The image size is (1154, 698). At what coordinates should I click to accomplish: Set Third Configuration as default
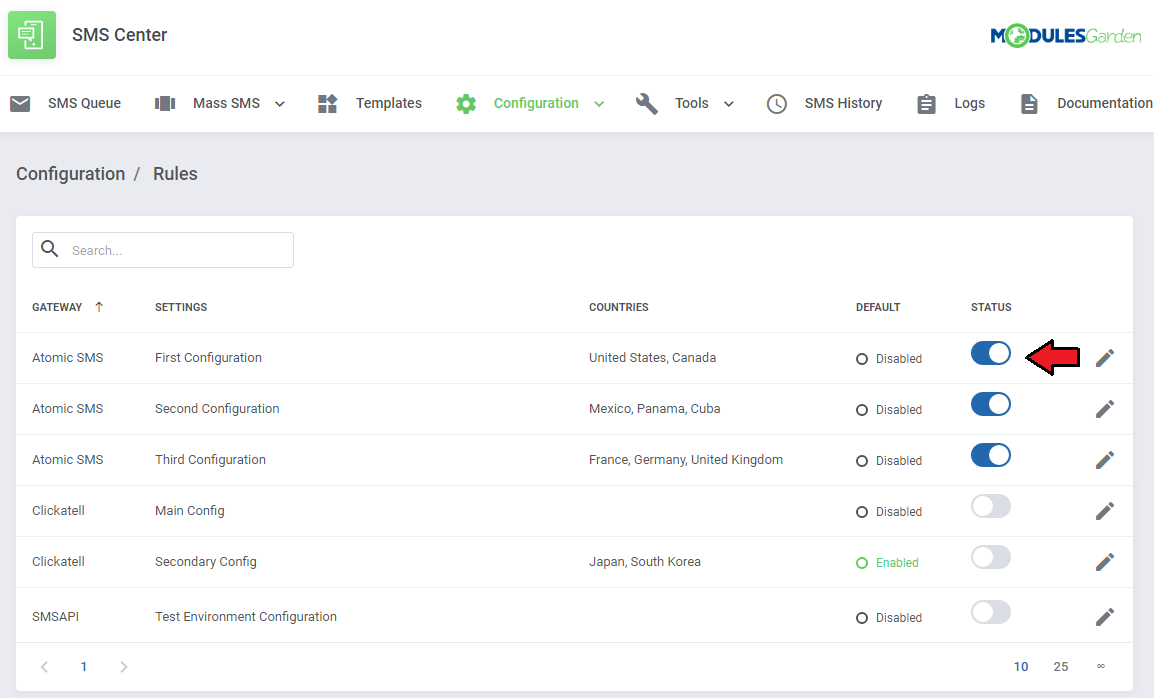pyautogui.click(x=889, y=461)
